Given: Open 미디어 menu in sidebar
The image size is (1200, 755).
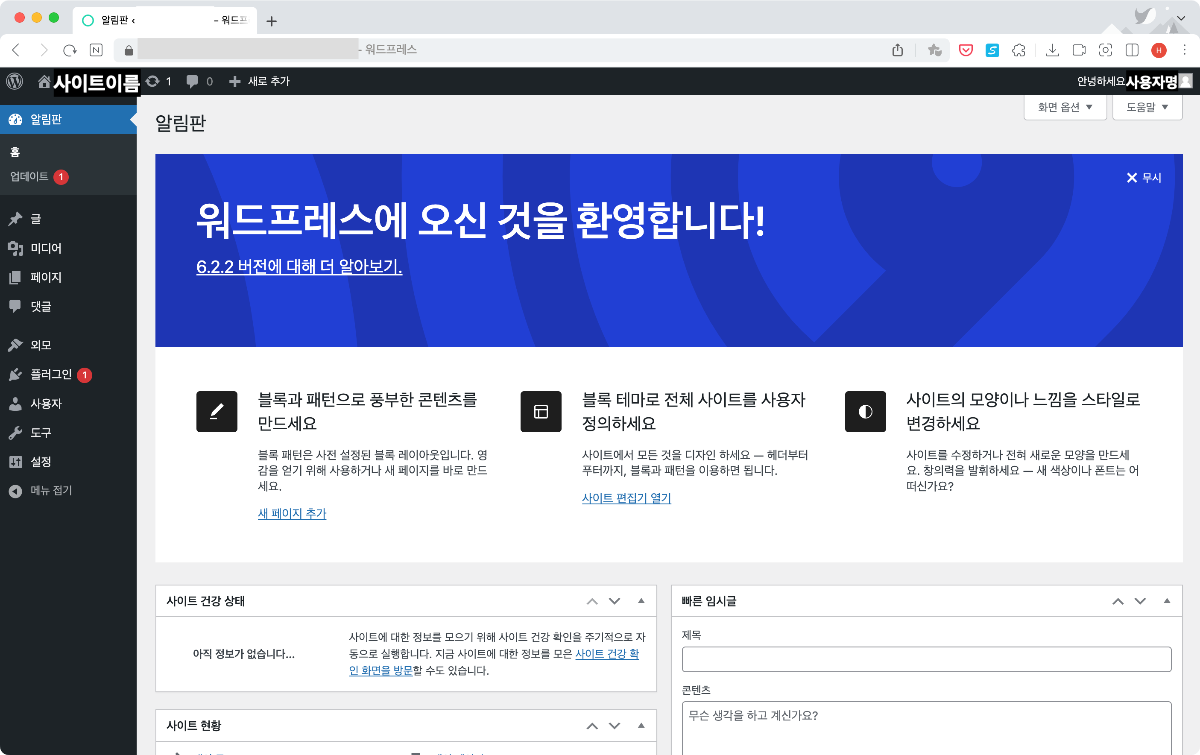Looking at the screenshot, I should pos(68,248).
